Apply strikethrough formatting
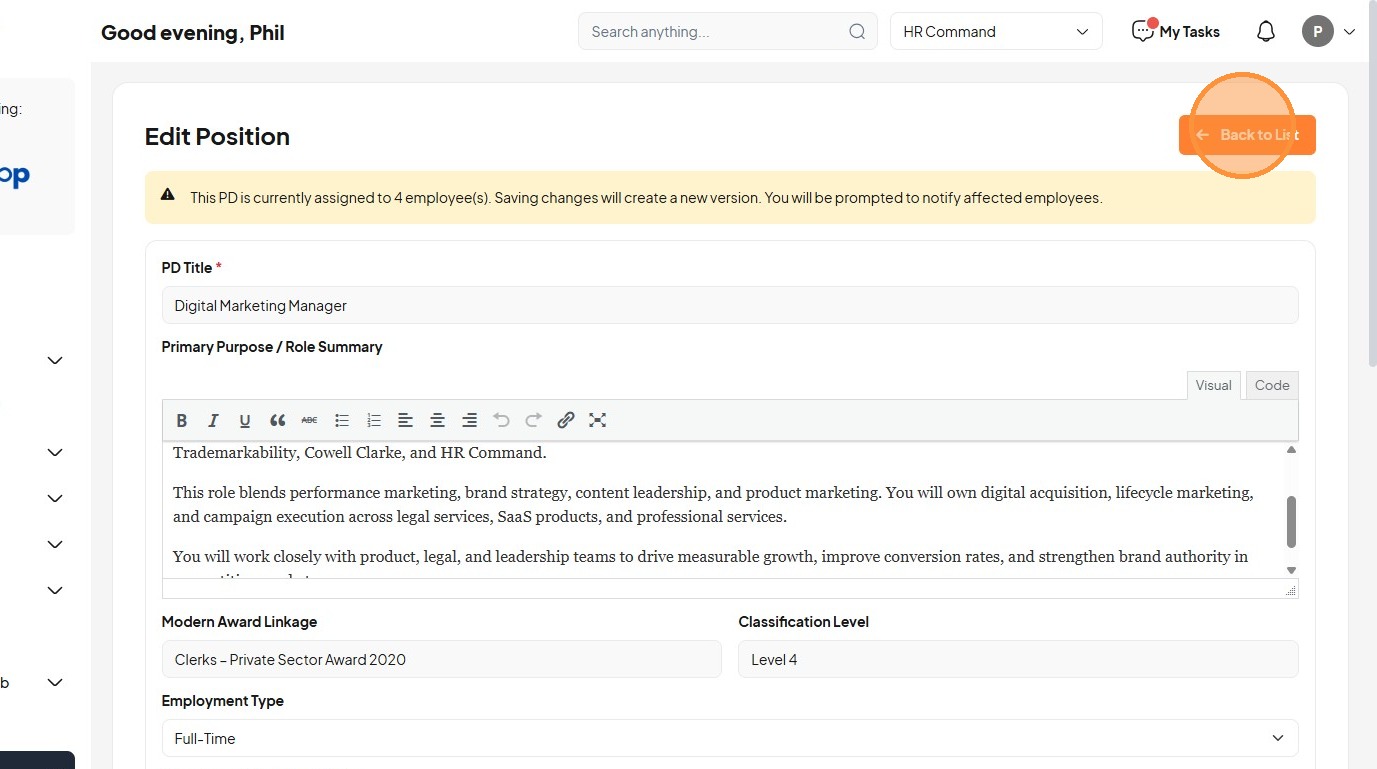The width and height of the screenshot is (1377, 769). coord(309,420)
